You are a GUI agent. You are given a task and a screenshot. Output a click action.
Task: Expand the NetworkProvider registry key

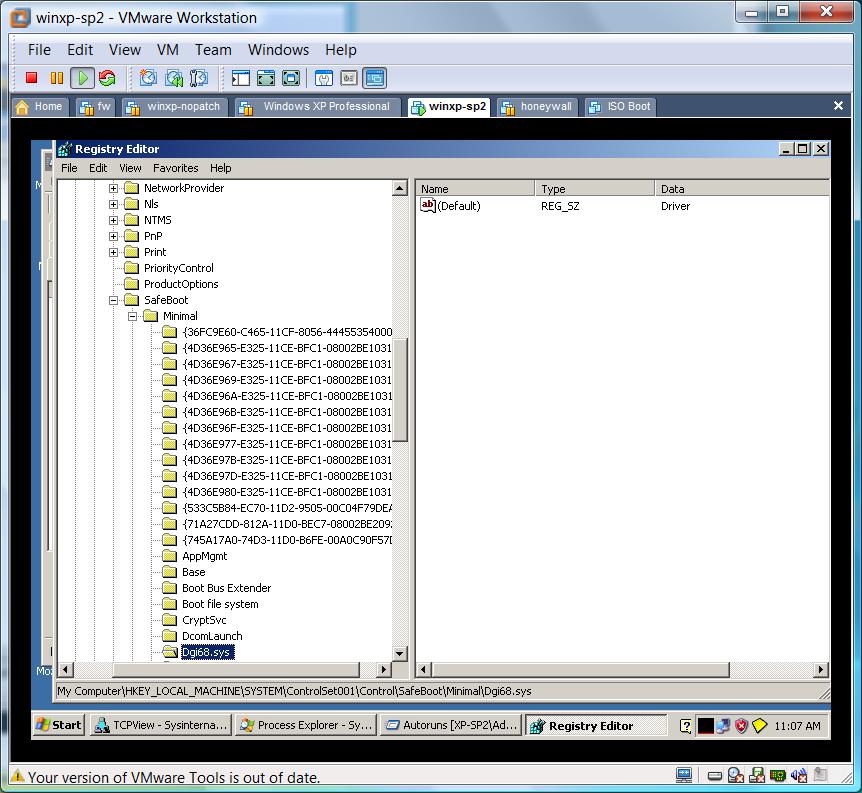point(113,188)
